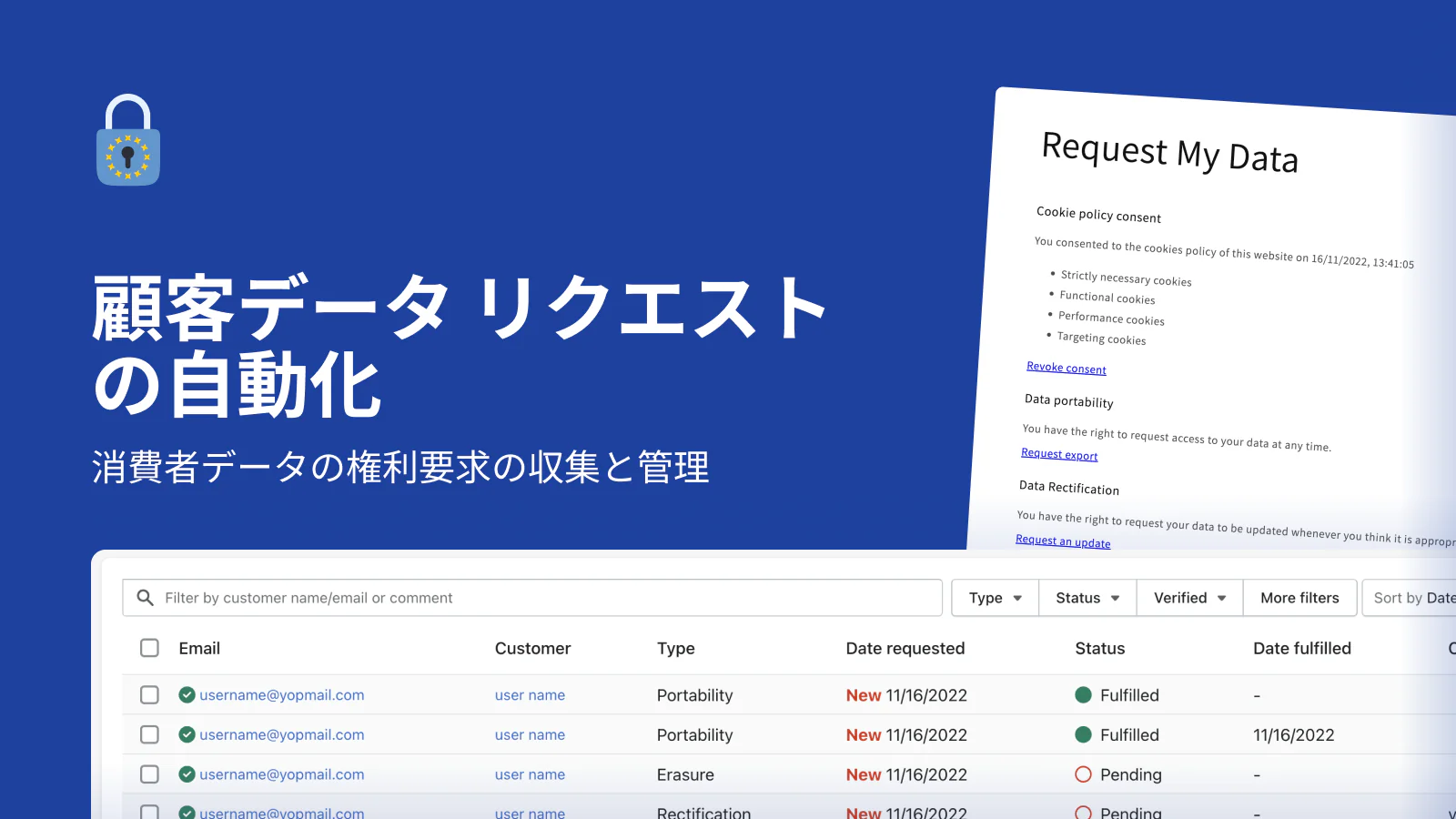Click the Data Rectification heading
The height and width of the screenshot is (819, 1456).
[x=1069, y=488]
